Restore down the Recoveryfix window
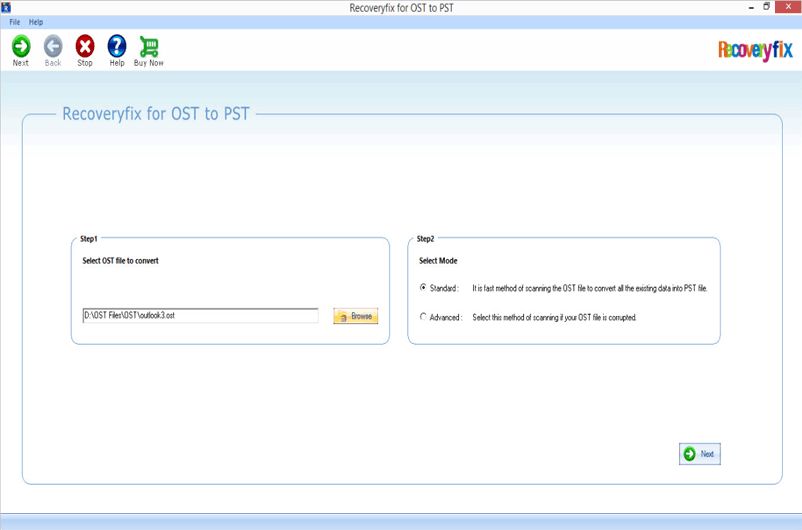This screenshot has height=530, width=802. click(766, 7)
